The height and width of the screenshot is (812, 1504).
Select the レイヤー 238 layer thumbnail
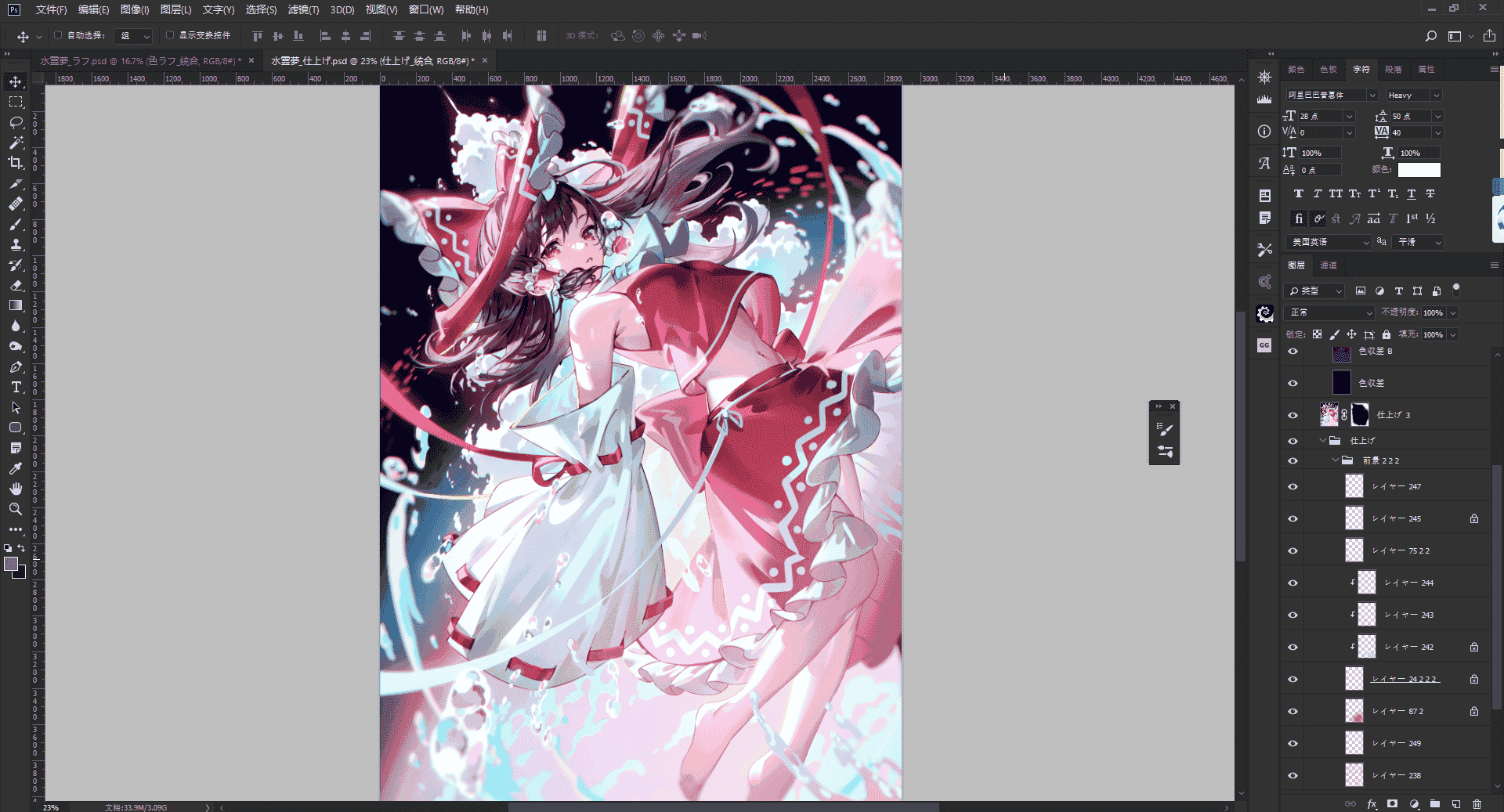click(1354, 775)
